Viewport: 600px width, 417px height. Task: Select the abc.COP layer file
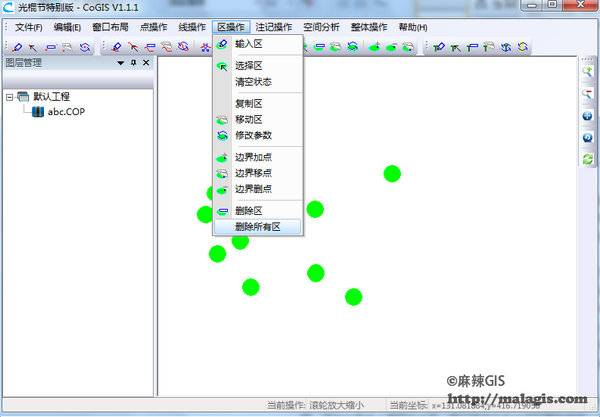(66, 112)
